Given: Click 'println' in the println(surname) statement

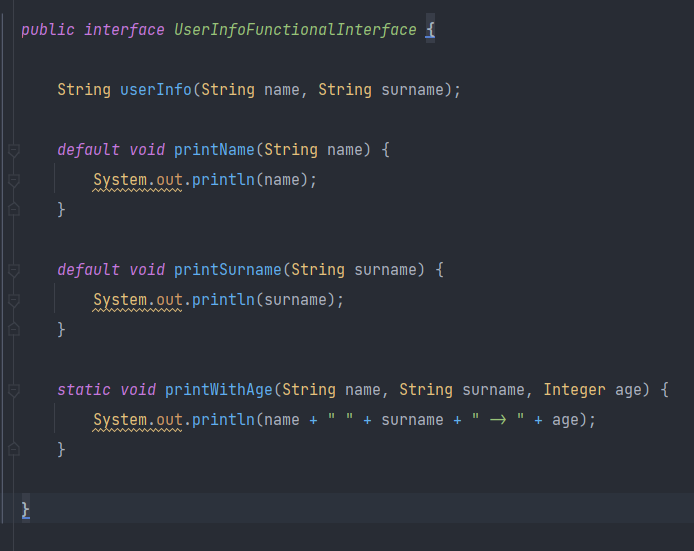Looking at the screenshot, I should point(223,300).
